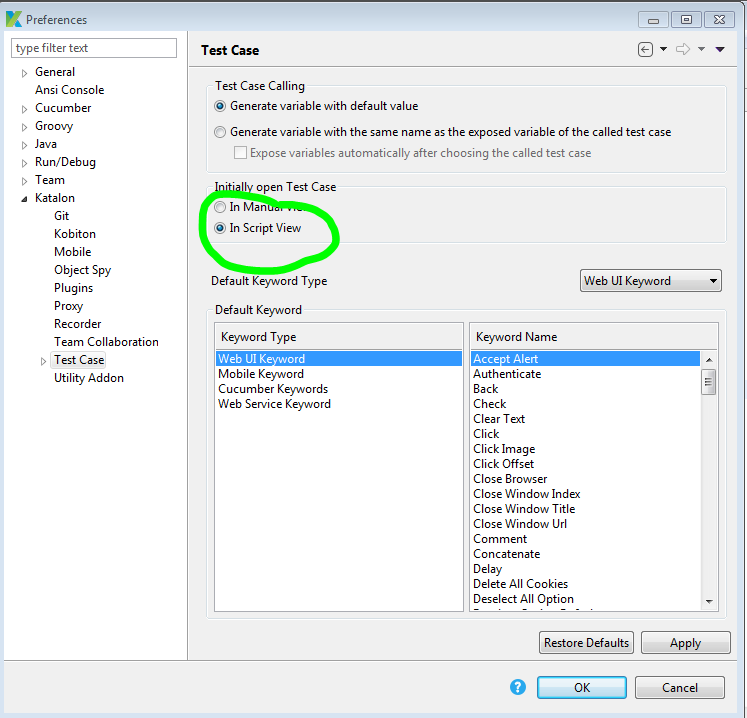Click the Keyword Name scrollbar up arrow

pos(709,360)
